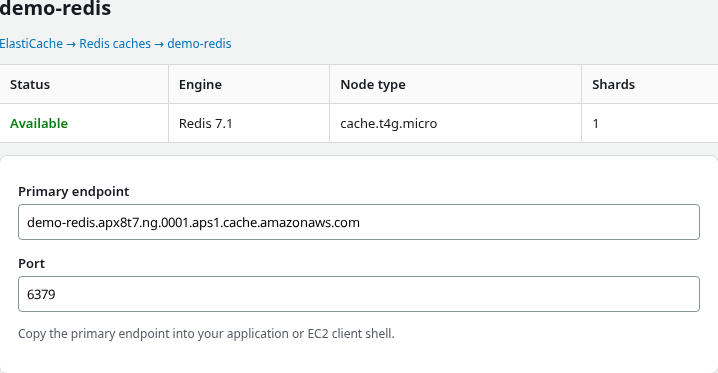Click the shards value 1 cell
The width and height of the screenshot is (718, 373).
(x=650, y=123)
